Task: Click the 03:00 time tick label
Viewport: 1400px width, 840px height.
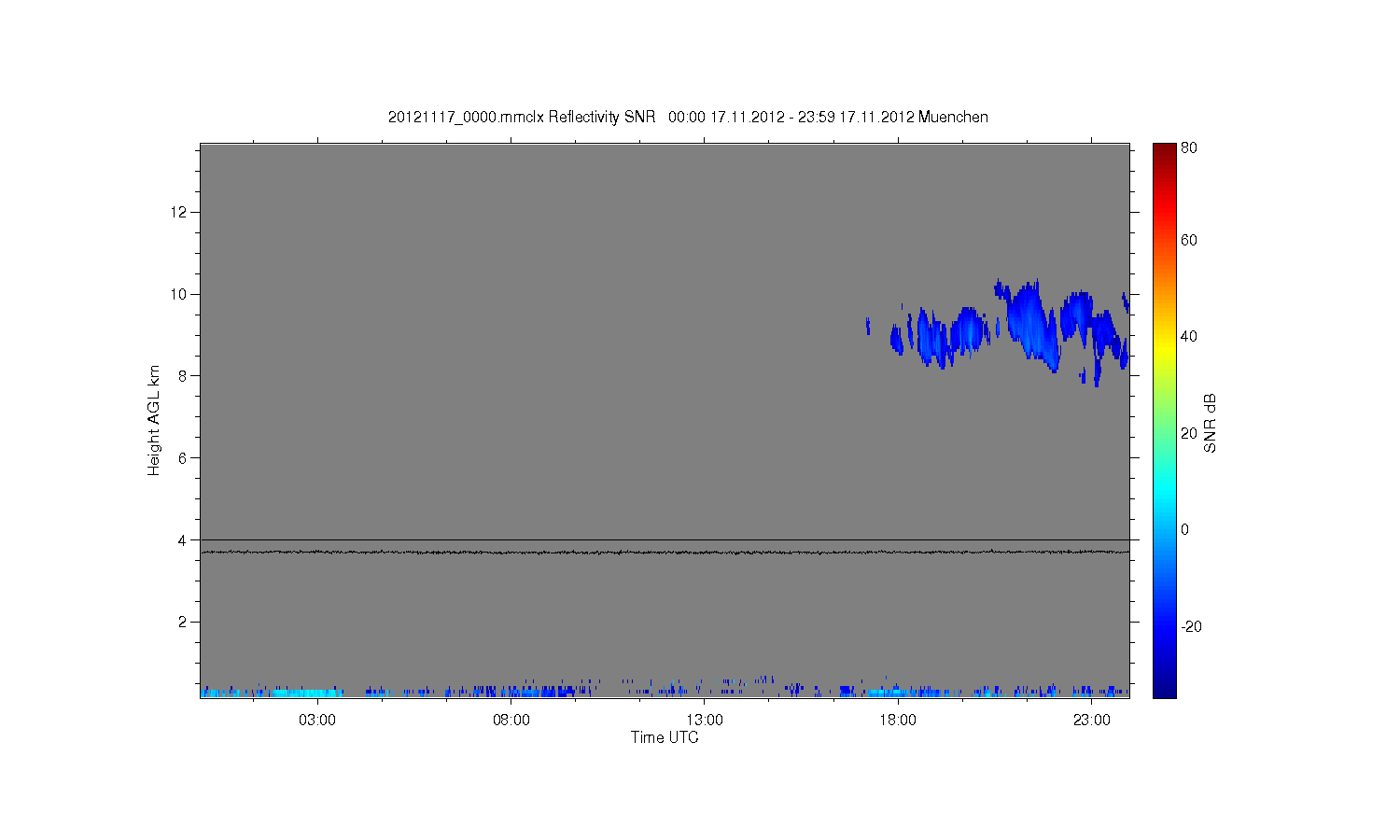Action: pyautogui.click(x=317, y=721)
